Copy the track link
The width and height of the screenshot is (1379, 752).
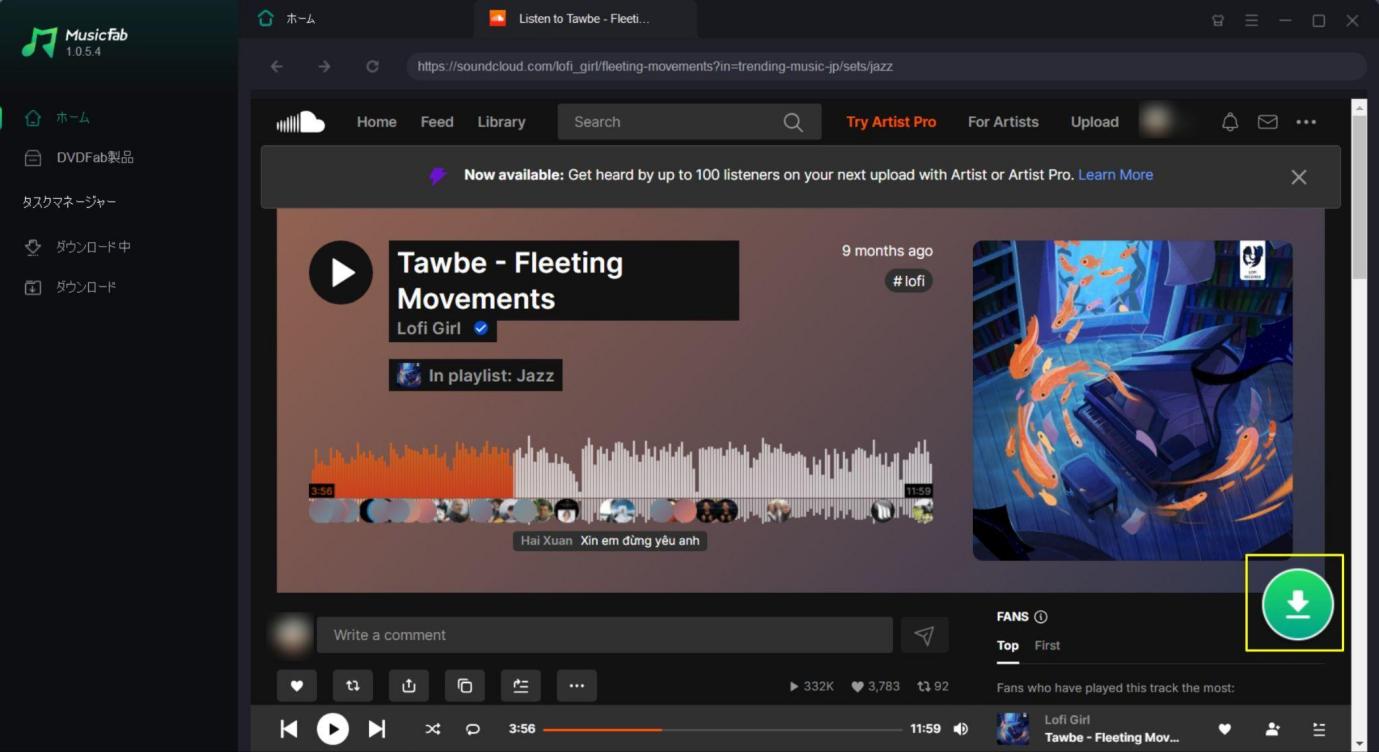click(x=465, y=686)
